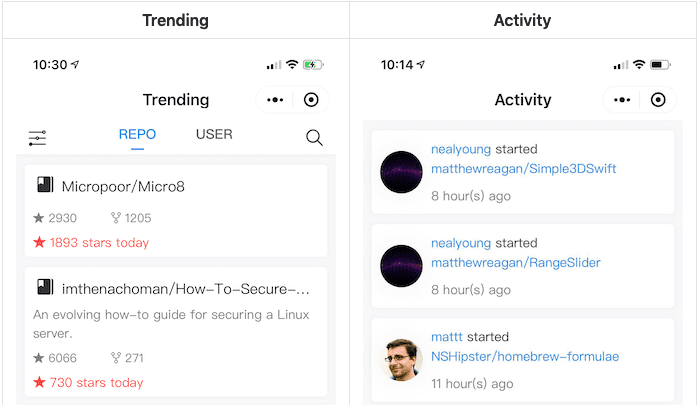699x405 pixels.
Task: Open matthewreagan/RangeSlider link
Action: point(515,262)
